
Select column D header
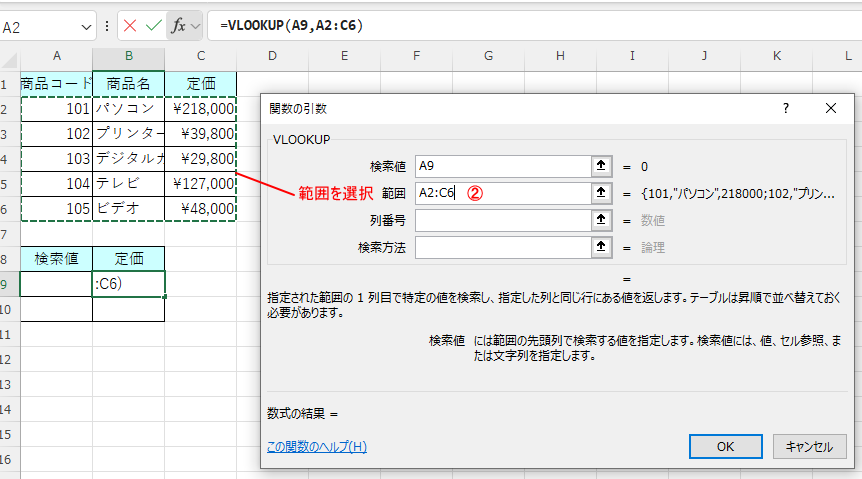(272, 57)
